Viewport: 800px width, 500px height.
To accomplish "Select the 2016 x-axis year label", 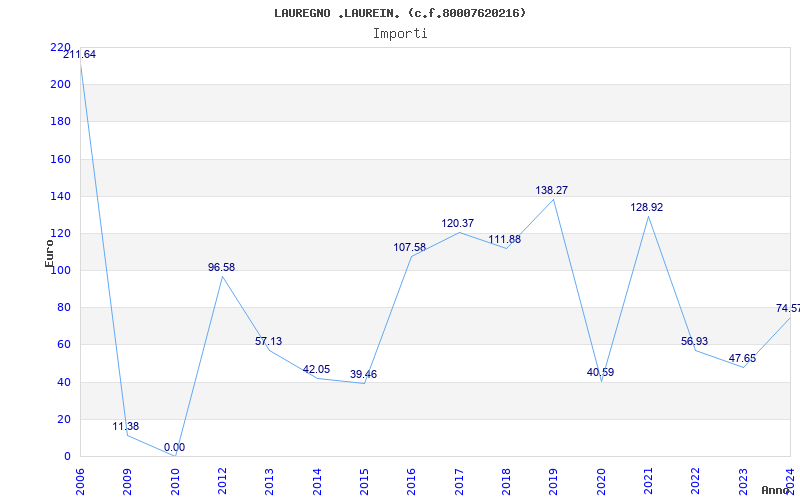I will coord(412,481).
